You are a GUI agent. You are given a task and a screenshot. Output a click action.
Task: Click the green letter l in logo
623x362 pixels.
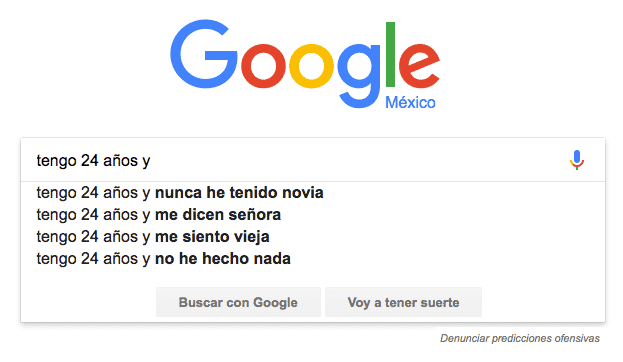pyautogui.click(x=390, y=54)
